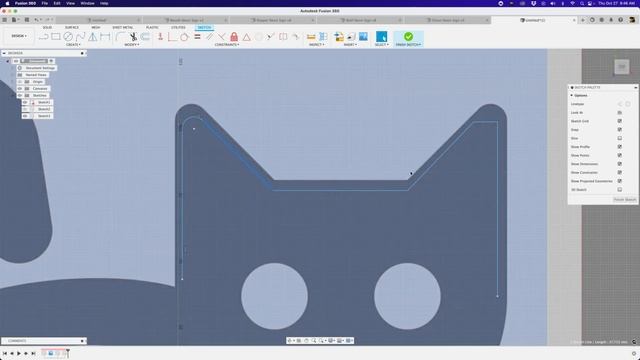Open the Window menu in the menu bar
Screen dimensions: 640x360
click(87, 3)
